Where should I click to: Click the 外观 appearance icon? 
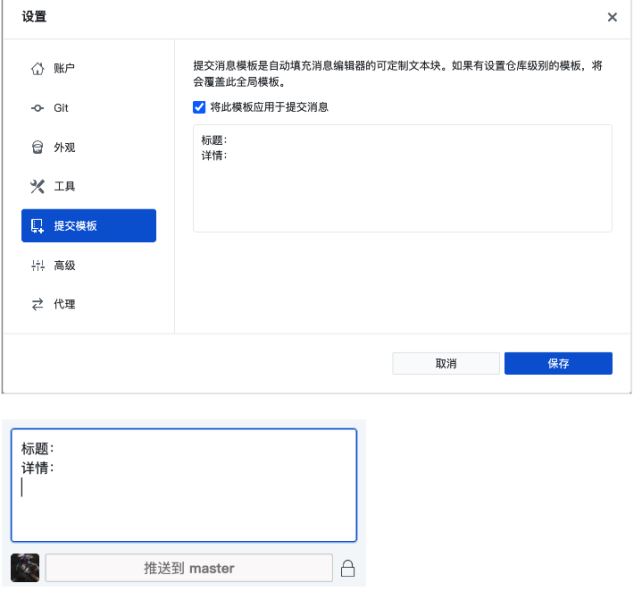coord(37,147)
